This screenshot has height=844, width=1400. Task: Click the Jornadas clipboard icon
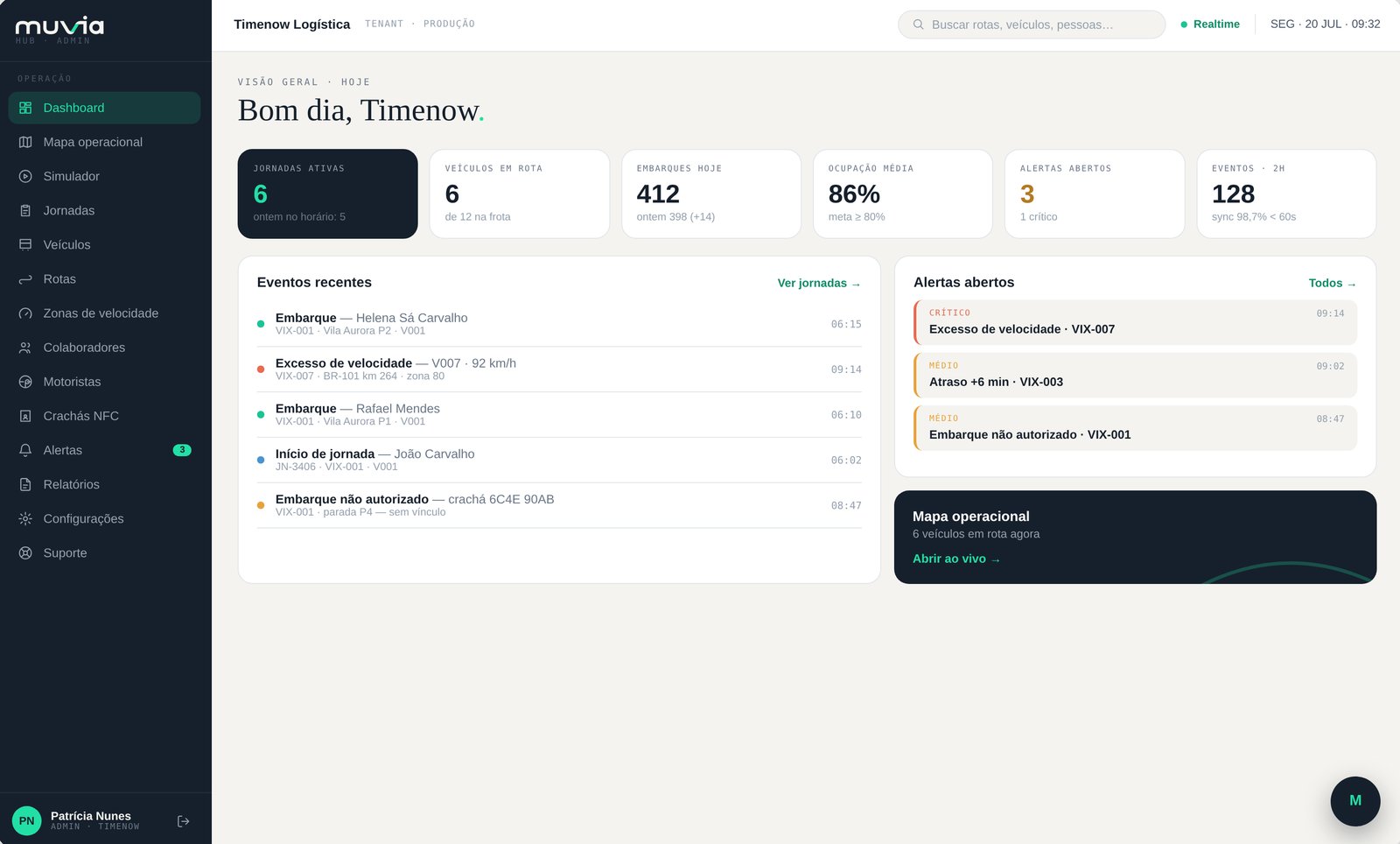tap(25, 210)
